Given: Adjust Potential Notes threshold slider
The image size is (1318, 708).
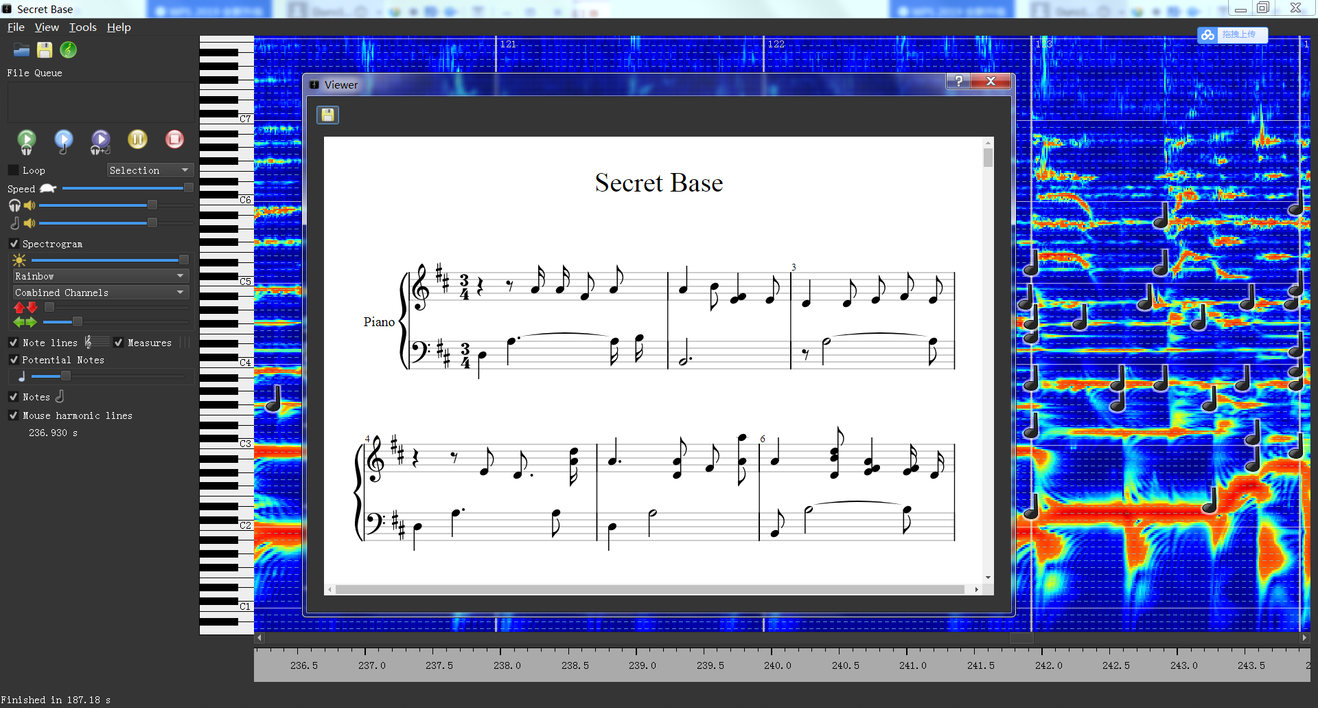Looking at the screenshot, I should coord(112,377).
